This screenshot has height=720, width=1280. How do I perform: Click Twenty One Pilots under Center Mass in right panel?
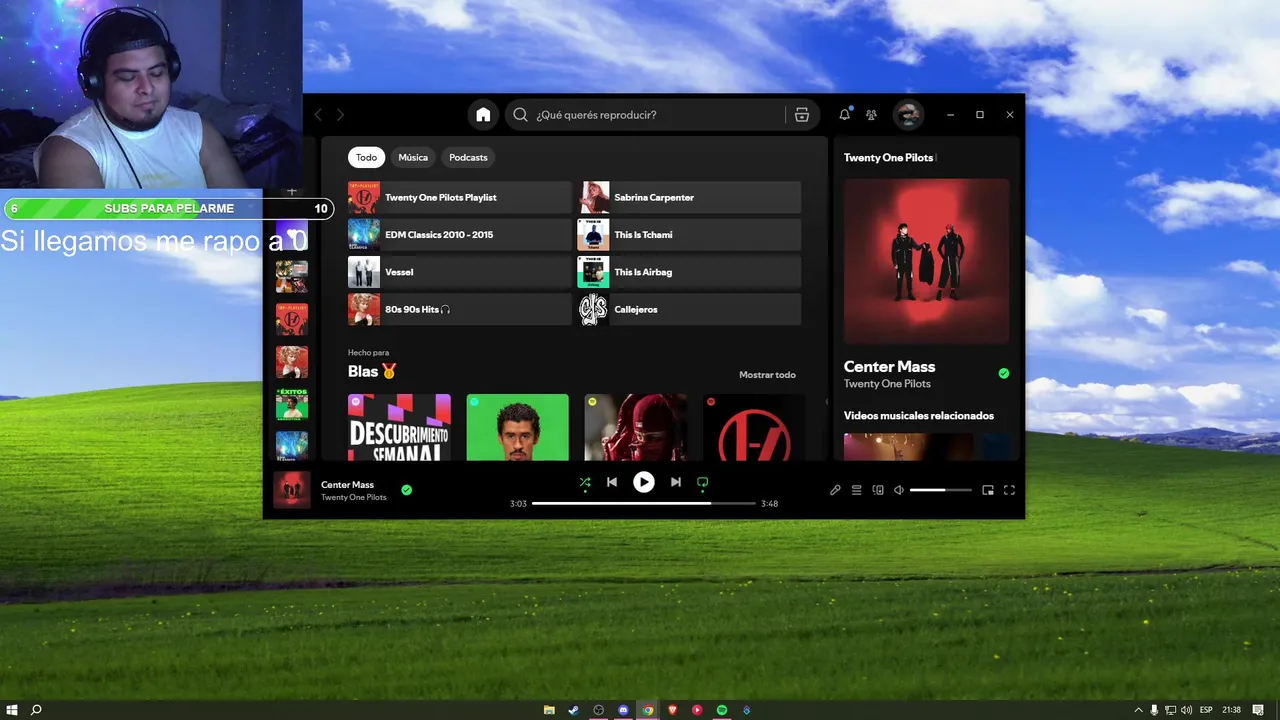(887, 384)
